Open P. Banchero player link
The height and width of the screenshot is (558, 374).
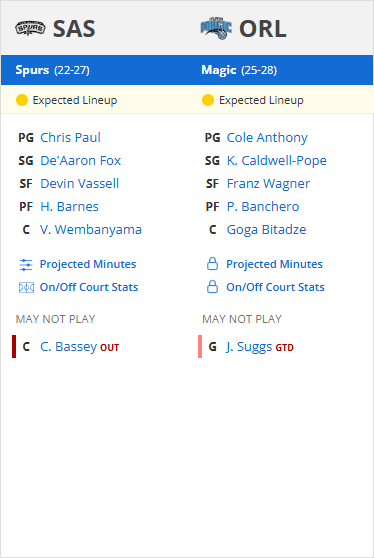coord(263,206)
